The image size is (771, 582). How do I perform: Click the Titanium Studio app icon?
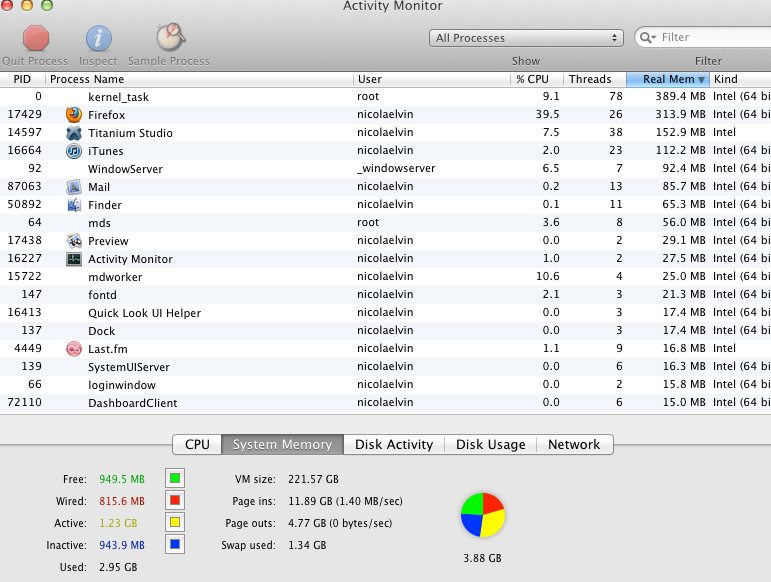pos(74,133)
